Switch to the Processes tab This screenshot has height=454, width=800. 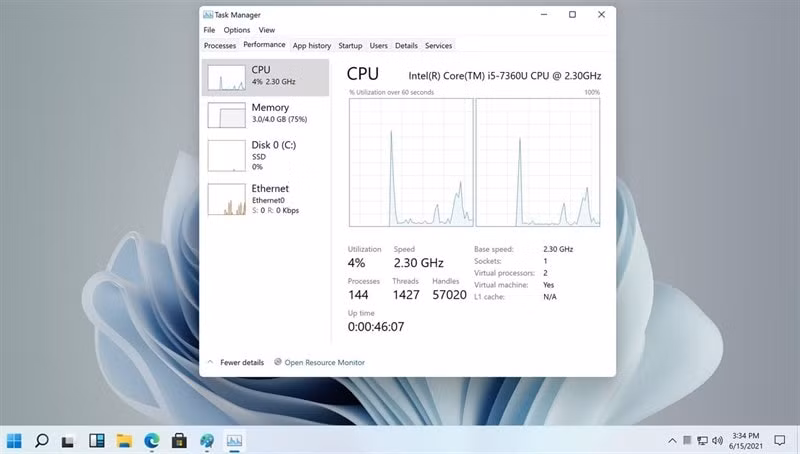(220, 45)
